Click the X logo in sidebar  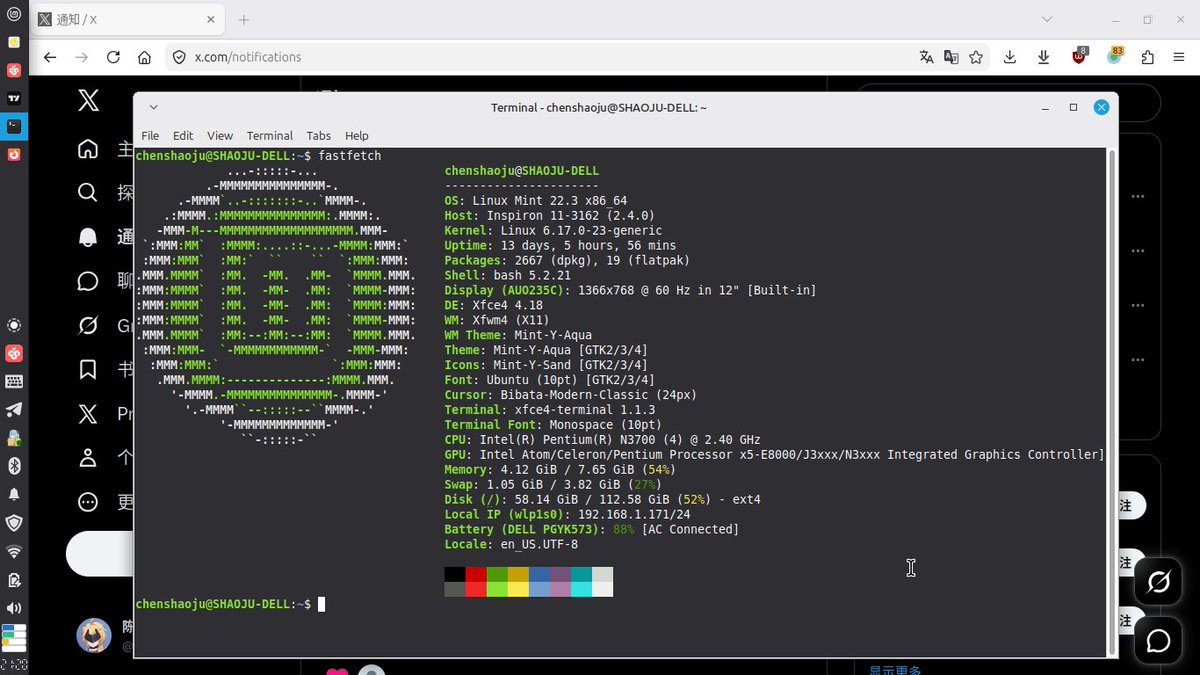tap(88, 100)
